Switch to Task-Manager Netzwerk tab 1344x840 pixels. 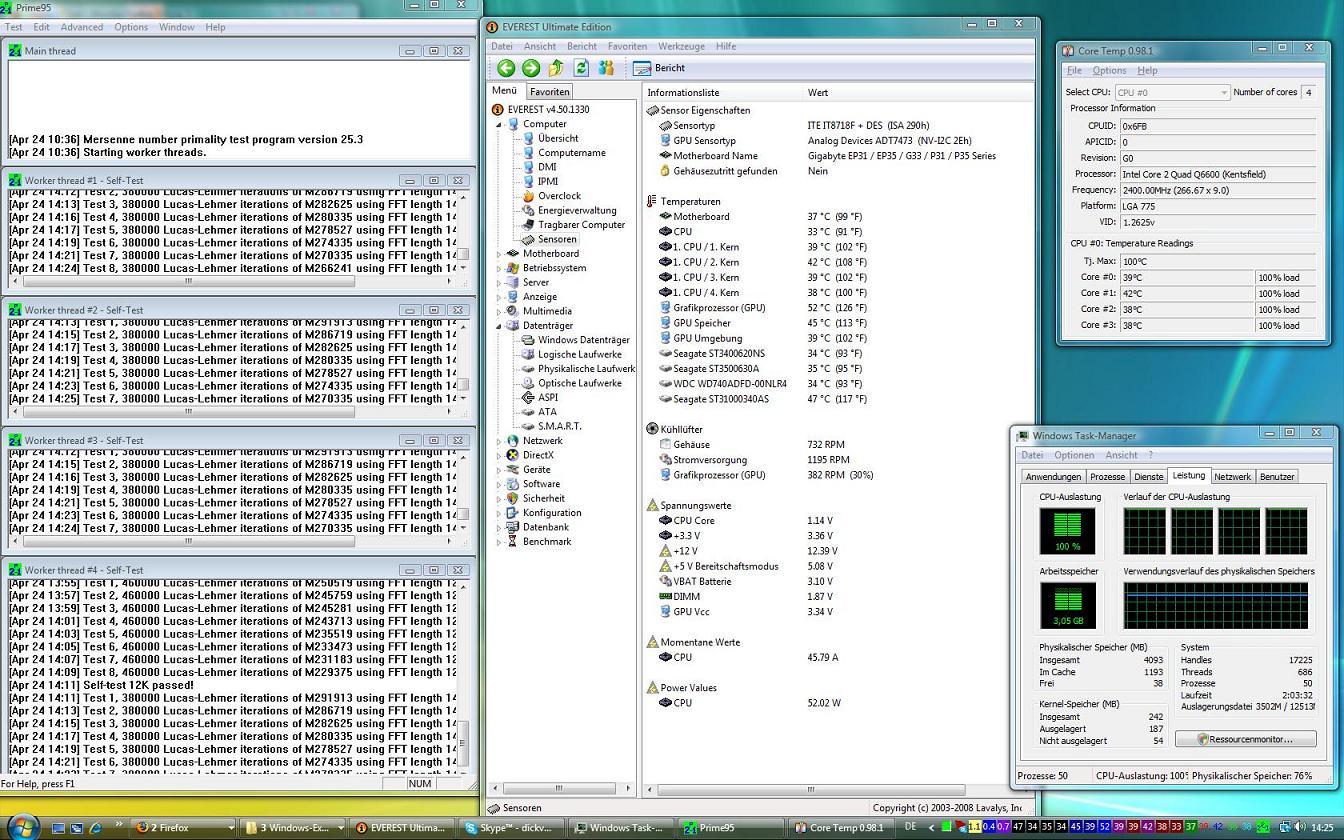pyautogui.click(x=1232, y=477)
